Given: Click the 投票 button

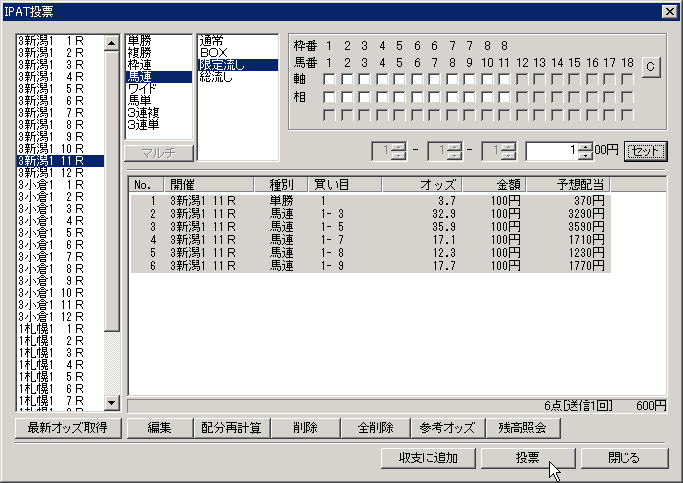Looking at the screenshot, I should click(527, 457).
